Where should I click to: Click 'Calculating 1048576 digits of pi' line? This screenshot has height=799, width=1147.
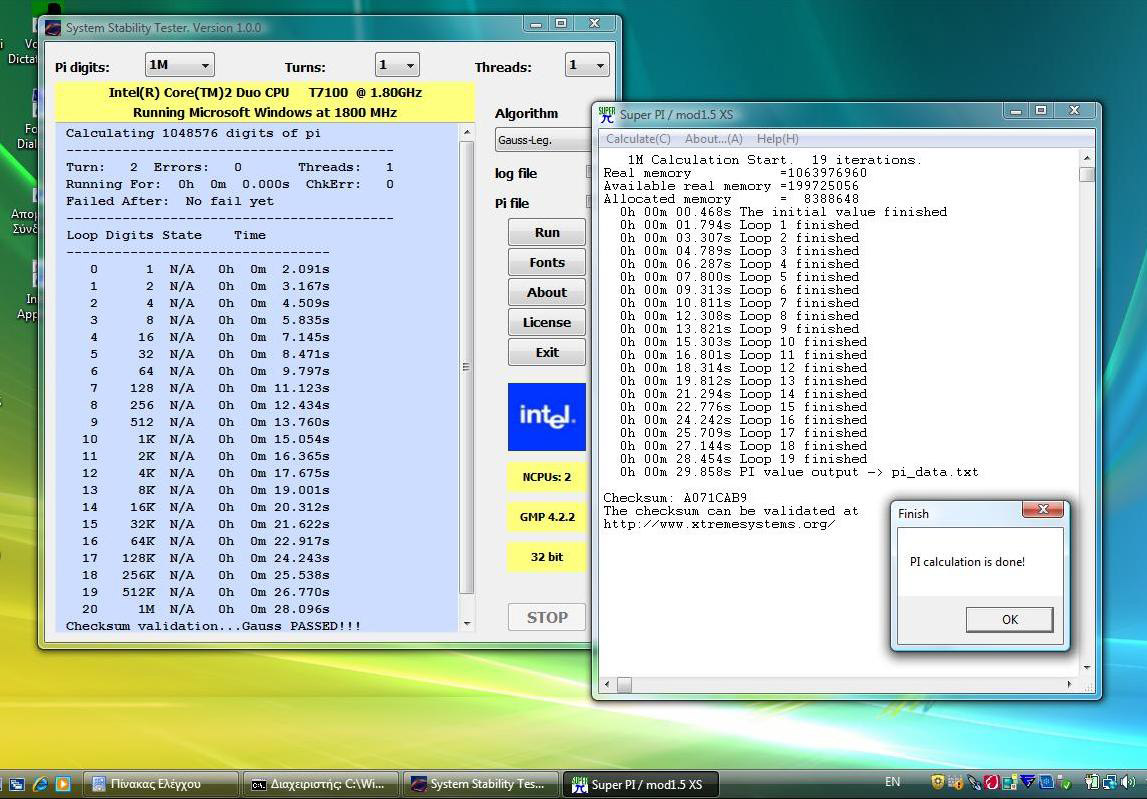coord(193,133)
